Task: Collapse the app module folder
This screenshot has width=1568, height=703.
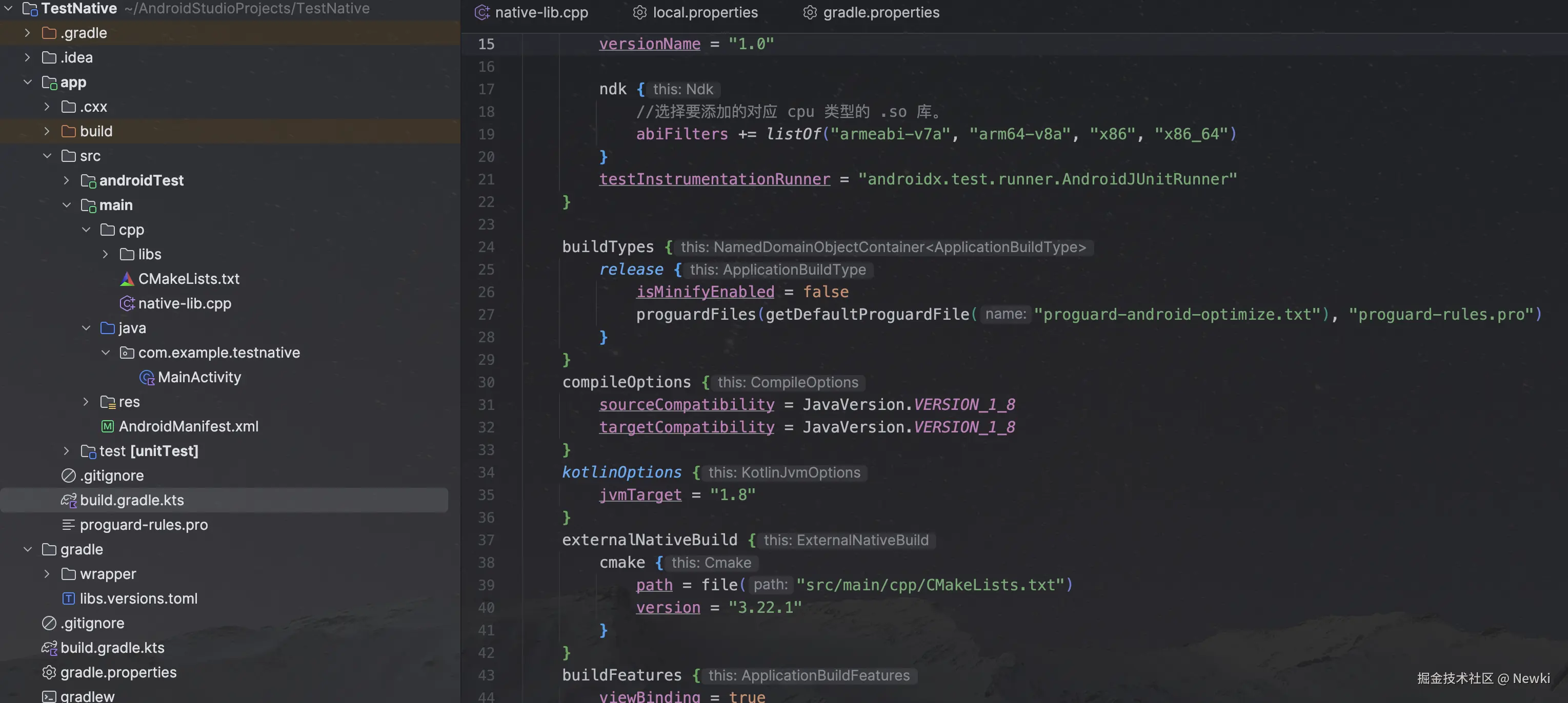Action: [x=27, y=82]
